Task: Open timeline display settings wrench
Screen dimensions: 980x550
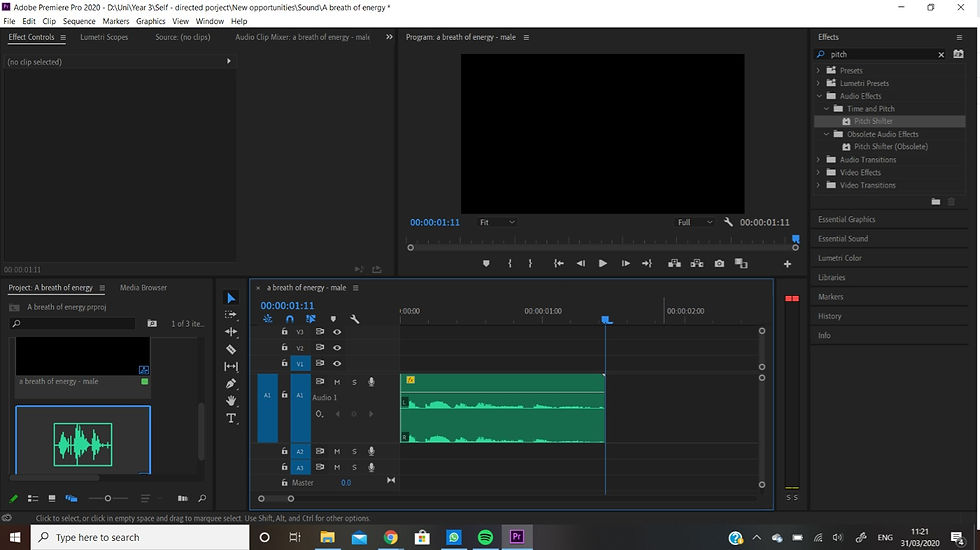Action: [x=354, y=319]
